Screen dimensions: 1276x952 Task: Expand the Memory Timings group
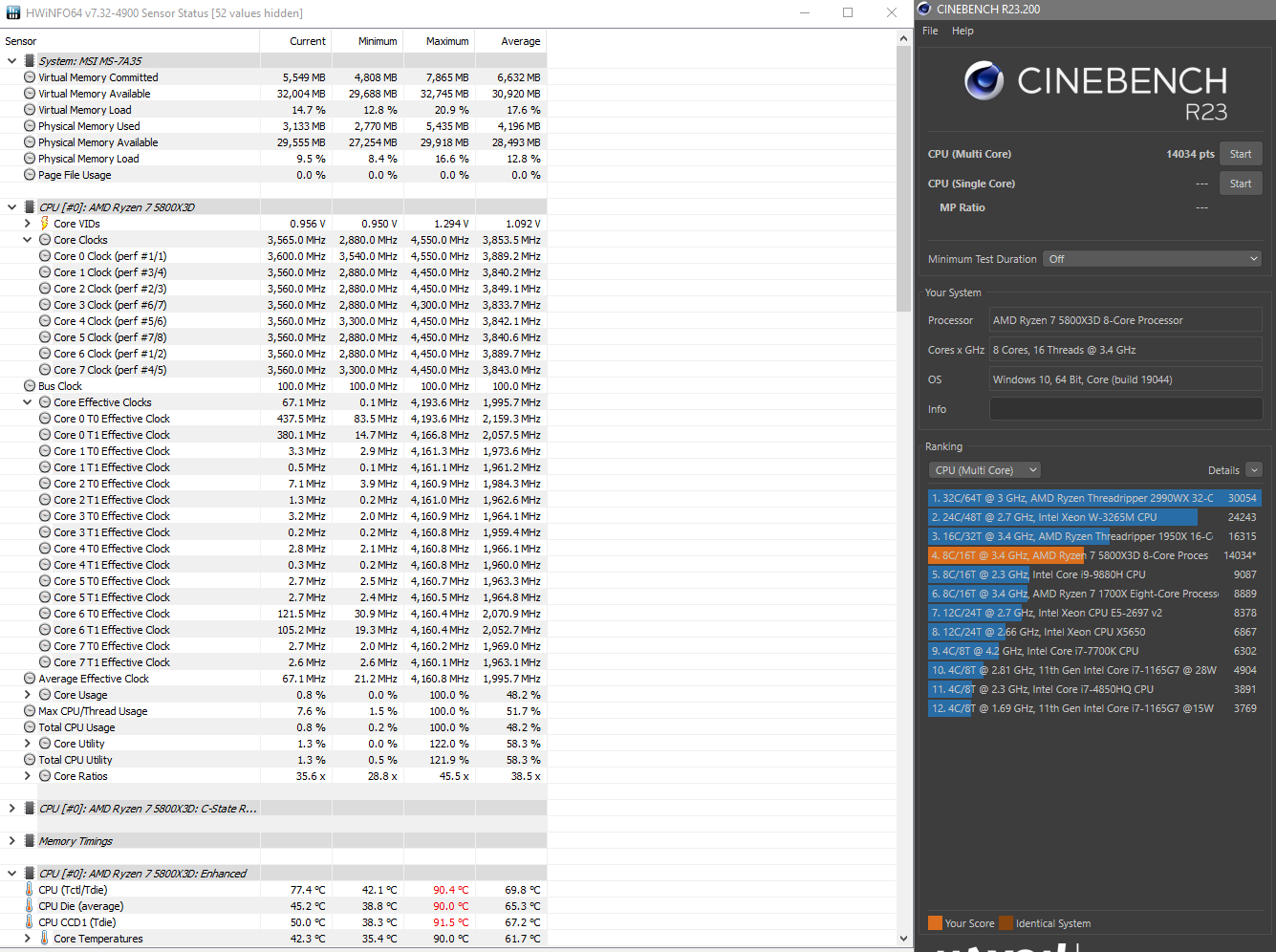click(11, 841)
